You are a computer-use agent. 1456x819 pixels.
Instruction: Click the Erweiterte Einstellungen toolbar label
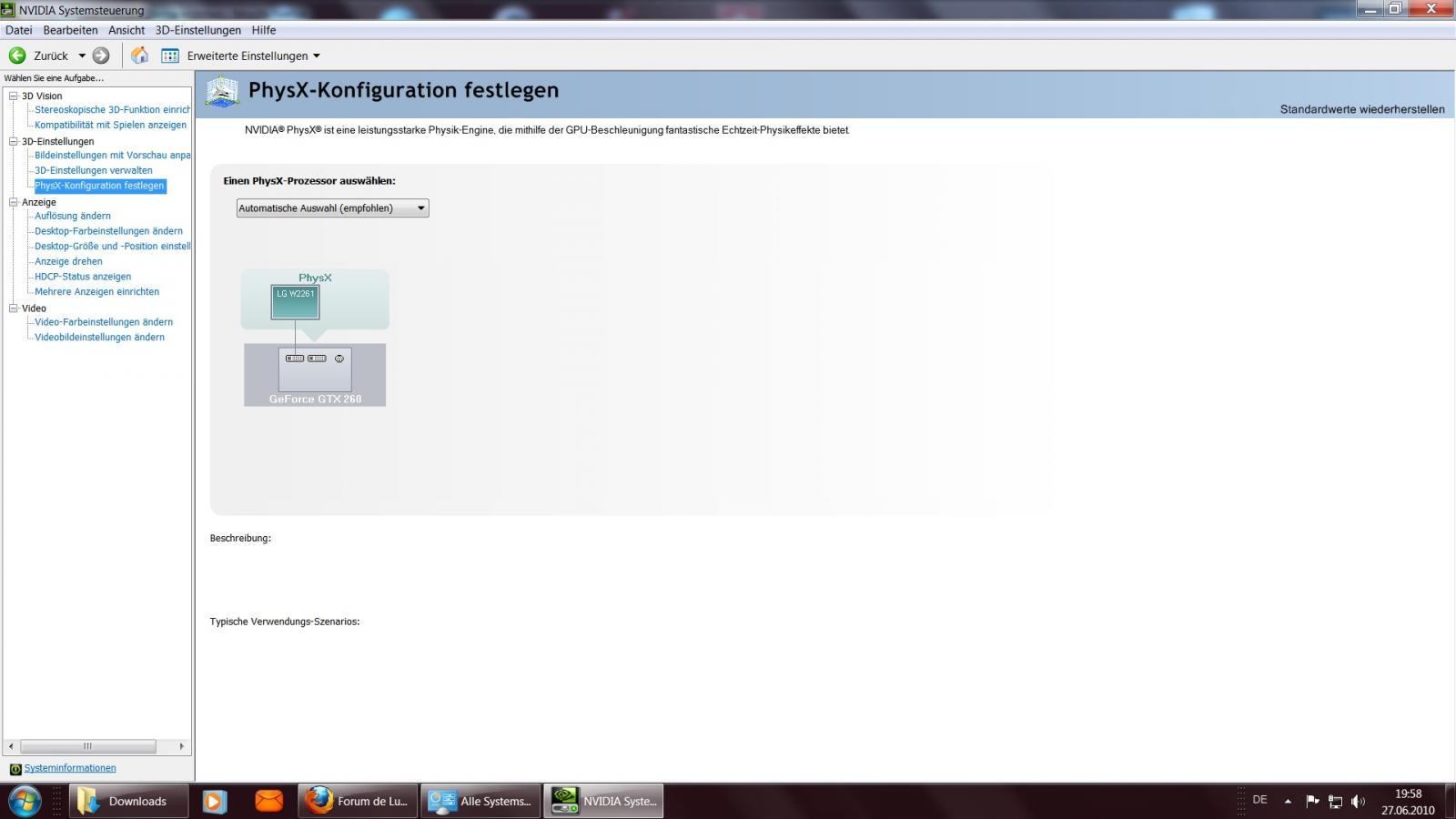tap(248, 56)
